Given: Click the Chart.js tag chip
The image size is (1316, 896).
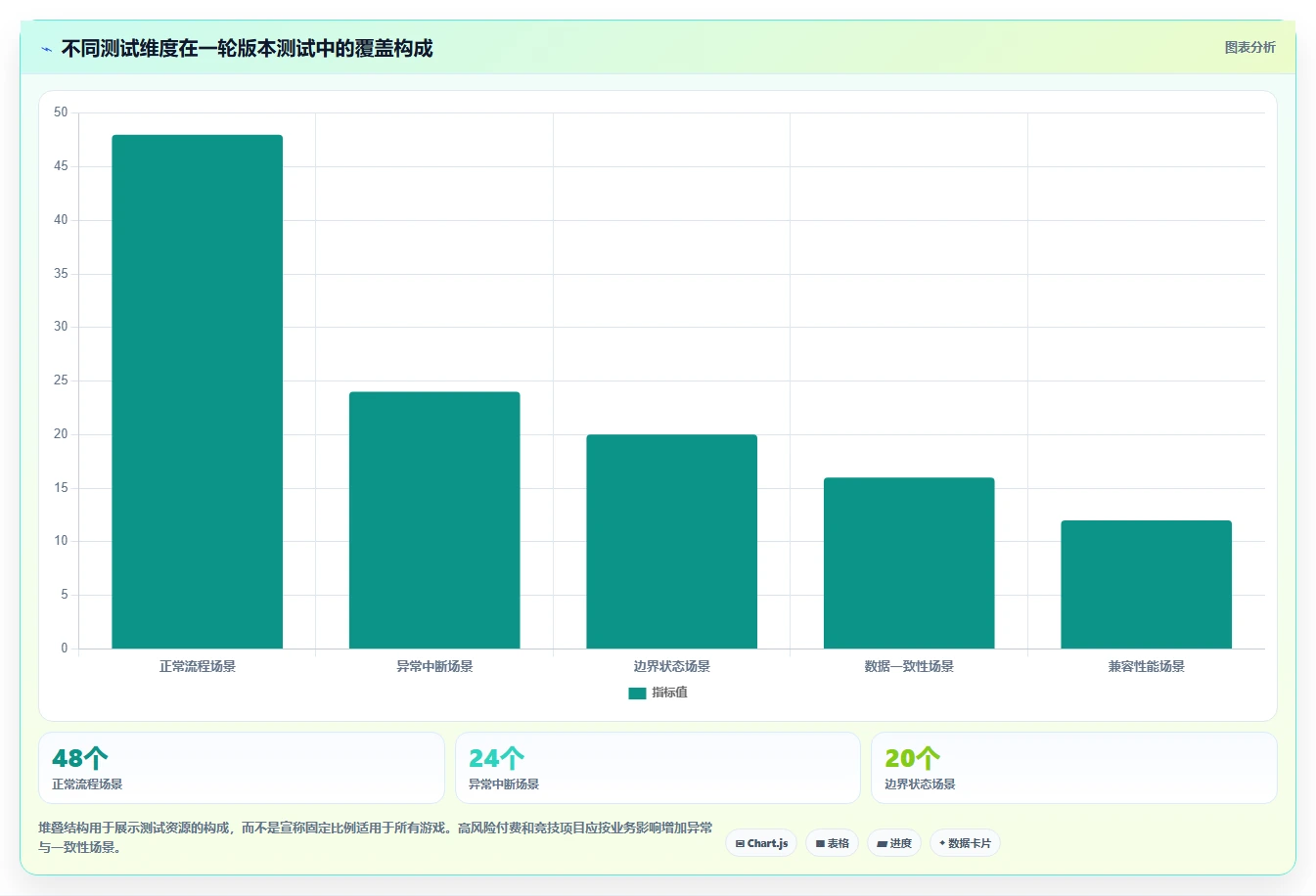Looking at the screenshot, I should click(x=761, y=843).
